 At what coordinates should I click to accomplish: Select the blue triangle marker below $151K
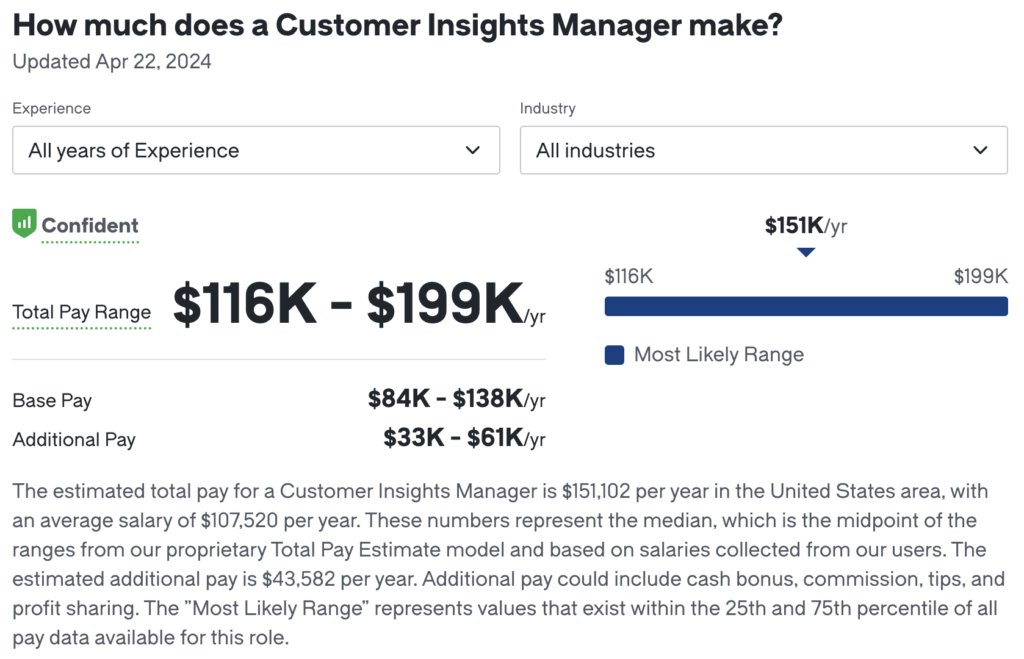click(x=806, y=253)
